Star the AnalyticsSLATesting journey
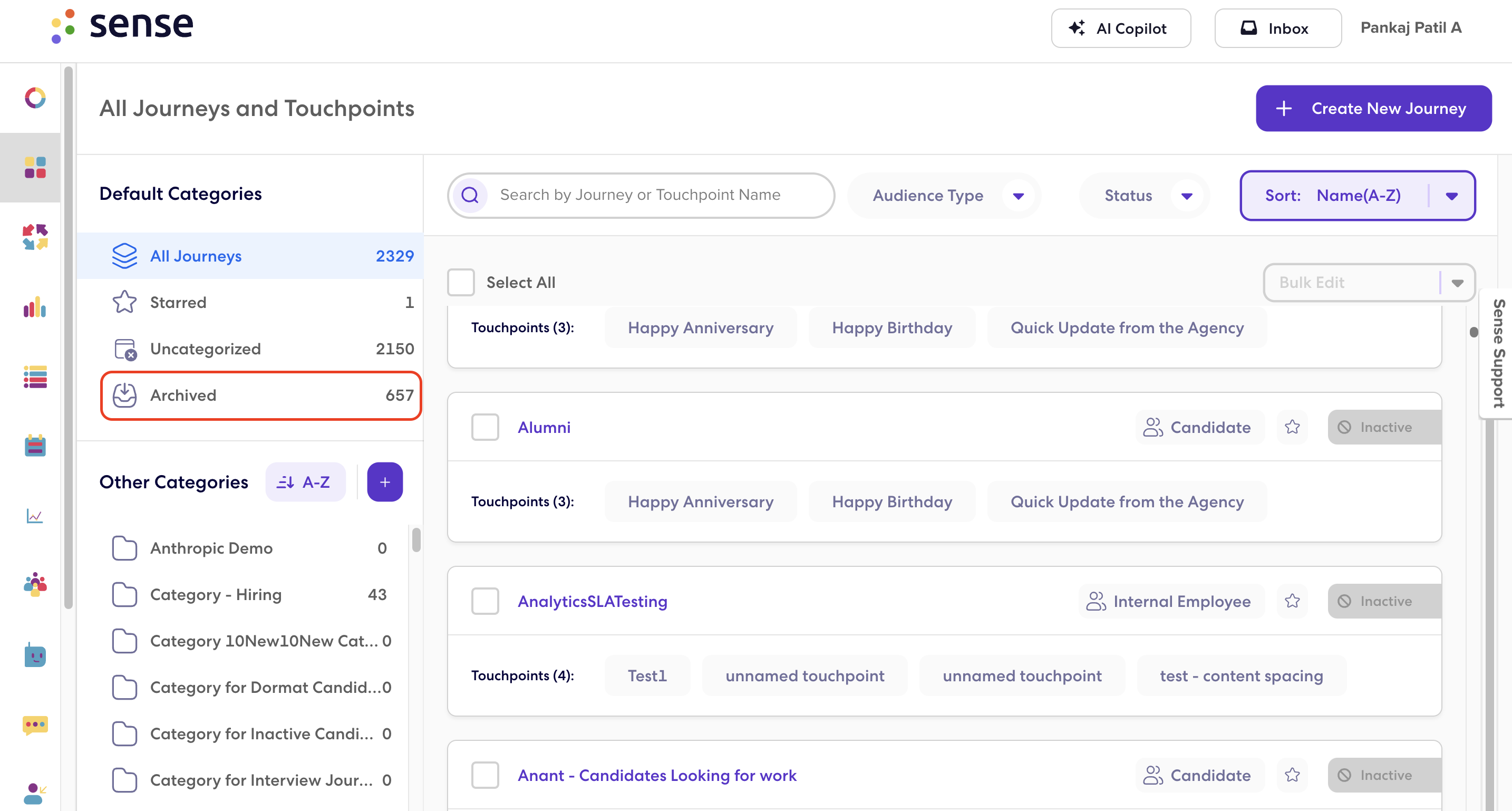Image resolution: width=1512 pixels, height=811 pixels. [x=1292, y=601]
